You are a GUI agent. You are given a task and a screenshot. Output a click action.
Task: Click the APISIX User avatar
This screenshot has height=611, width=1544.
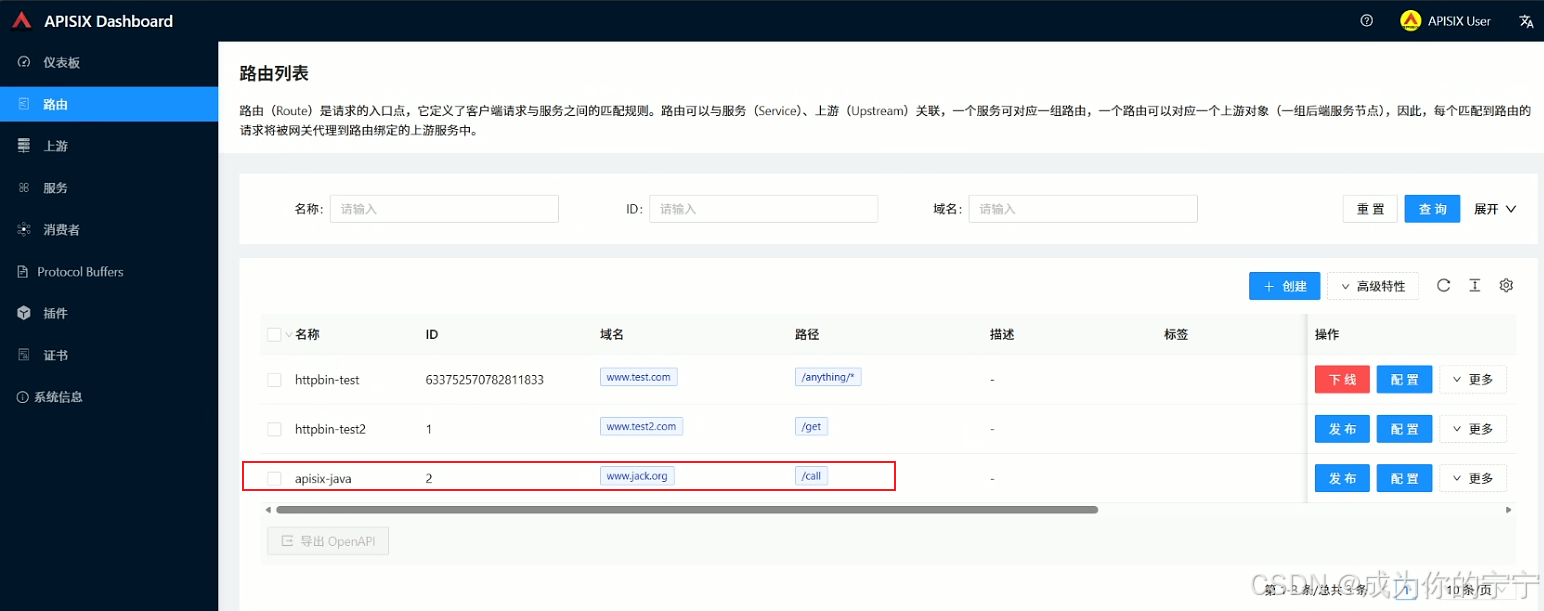tap(1410, 21)
